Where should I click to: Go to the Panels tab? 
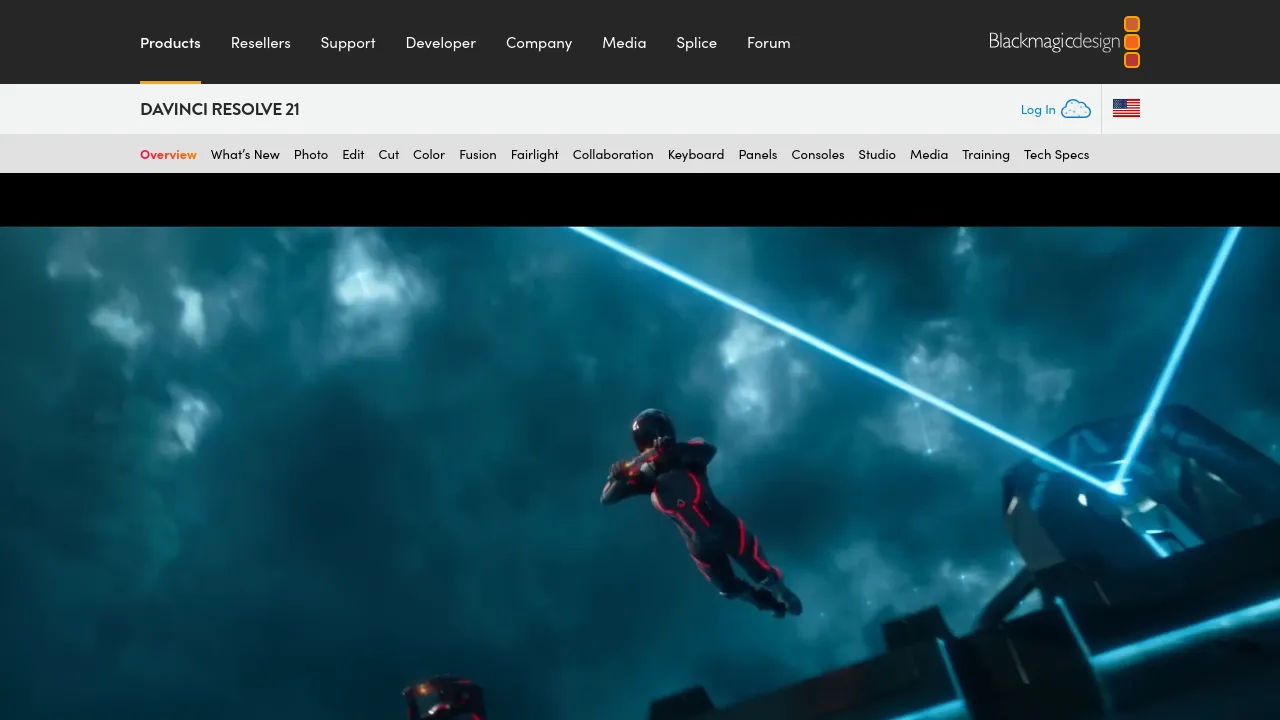(758, 155)
